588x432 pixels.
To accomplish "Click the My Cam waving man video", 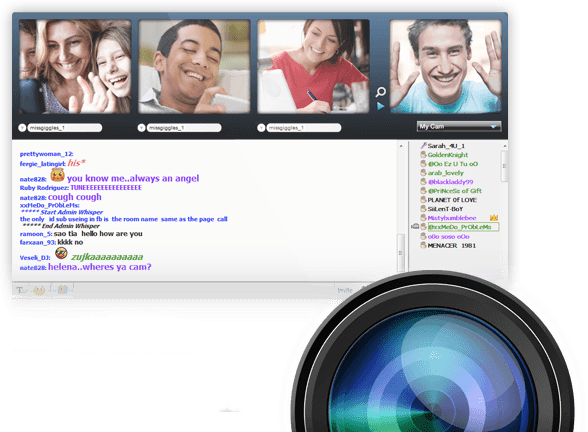I will pyautogui.click(x=446, y=67).
